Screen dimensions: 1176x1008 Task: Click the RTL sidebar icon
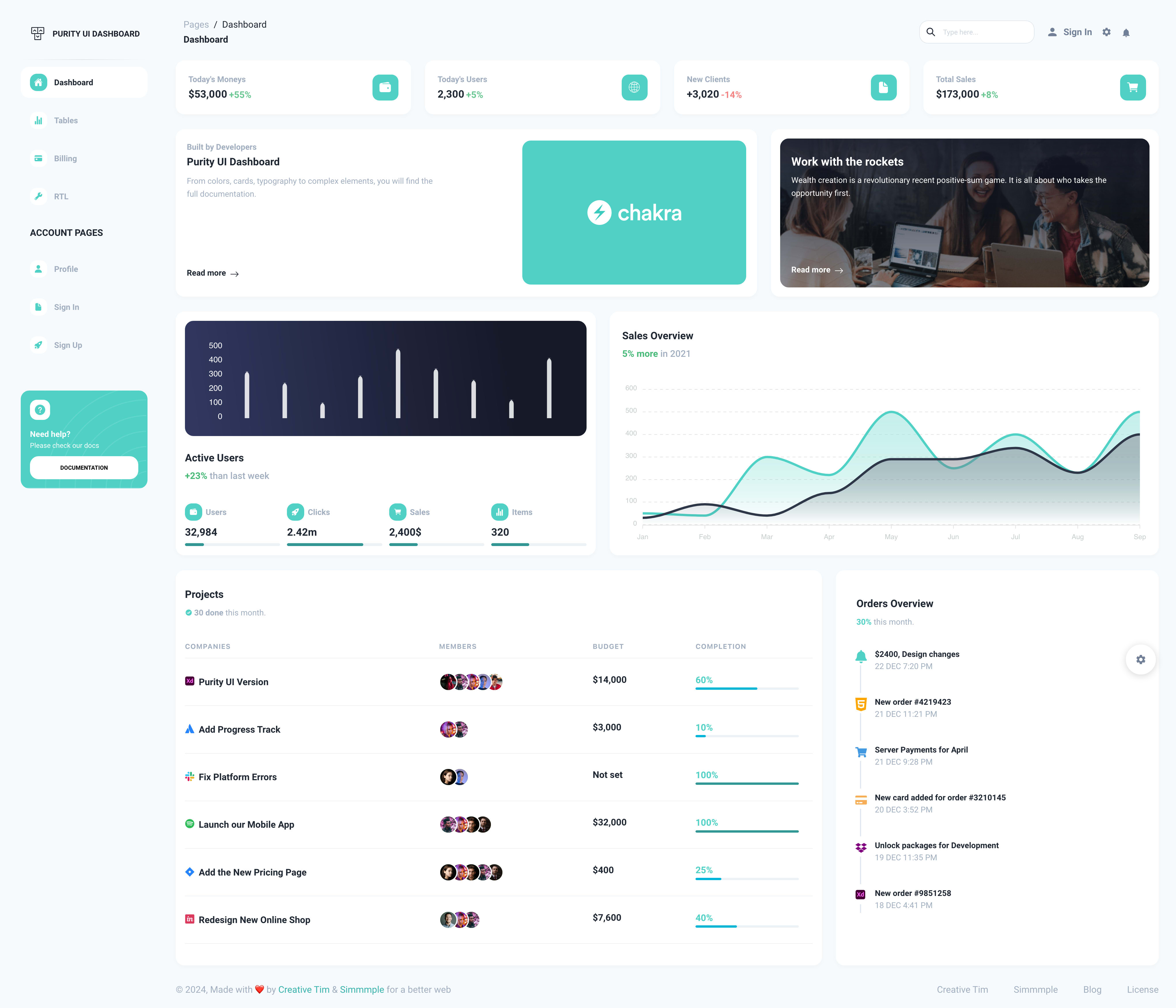(38, 196)
